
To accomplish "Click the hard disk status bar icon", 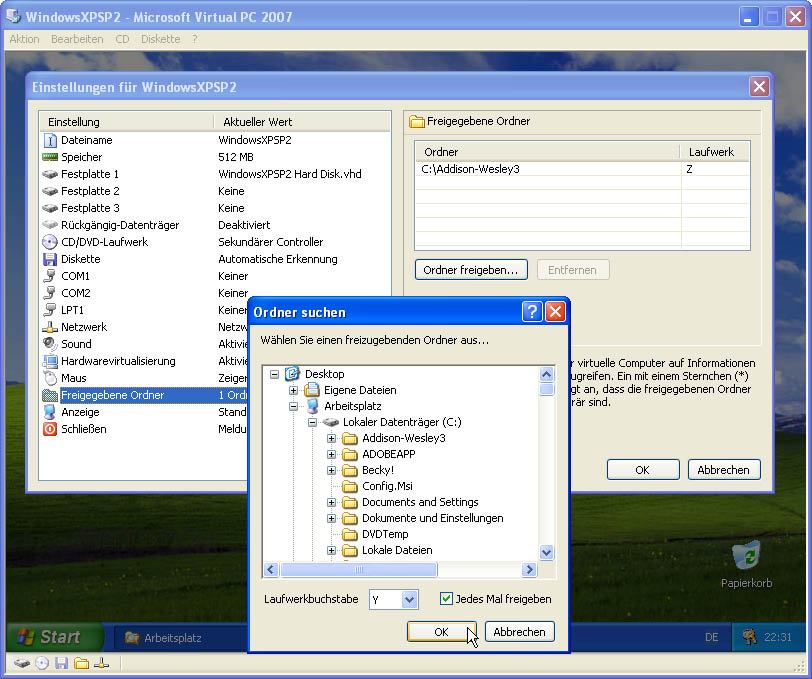I will (21, 663).
